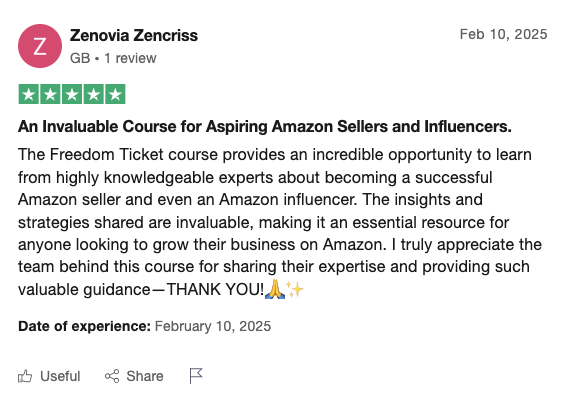Click the fifth green rating star
This screenshot has height=413, width=583.
tap(115, 94)
